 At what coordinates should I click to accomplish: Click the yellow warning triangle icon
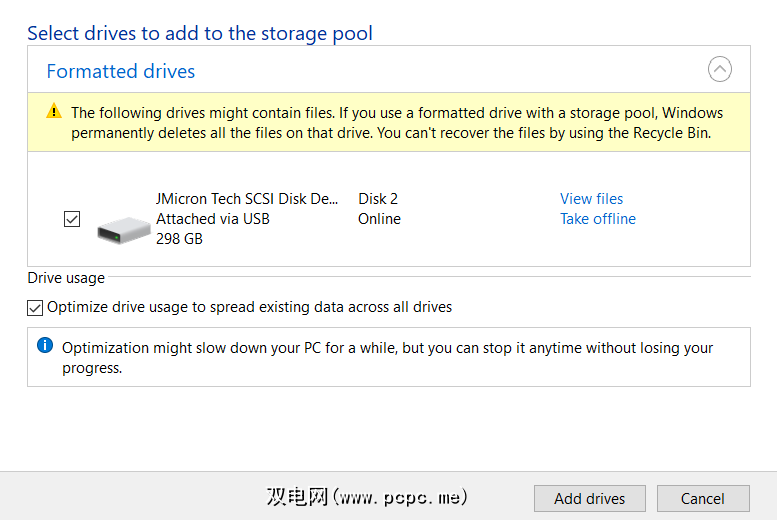[54, 112]
